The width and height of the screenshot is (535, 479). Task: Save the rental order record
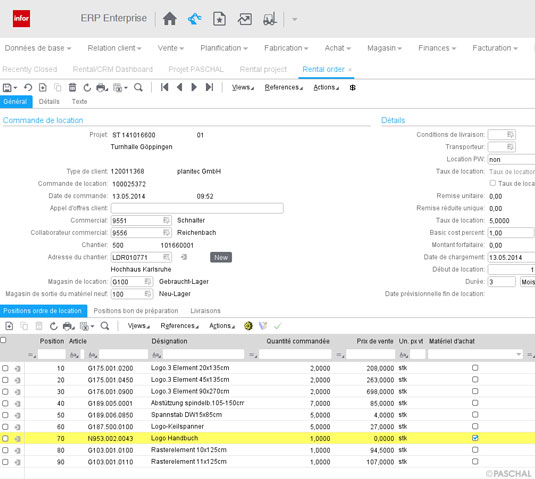pos(8,88)
